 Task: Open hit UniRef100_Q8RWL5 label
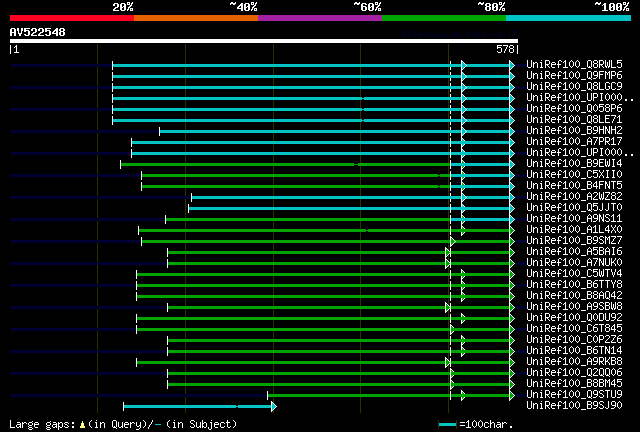tap(574, 65)
